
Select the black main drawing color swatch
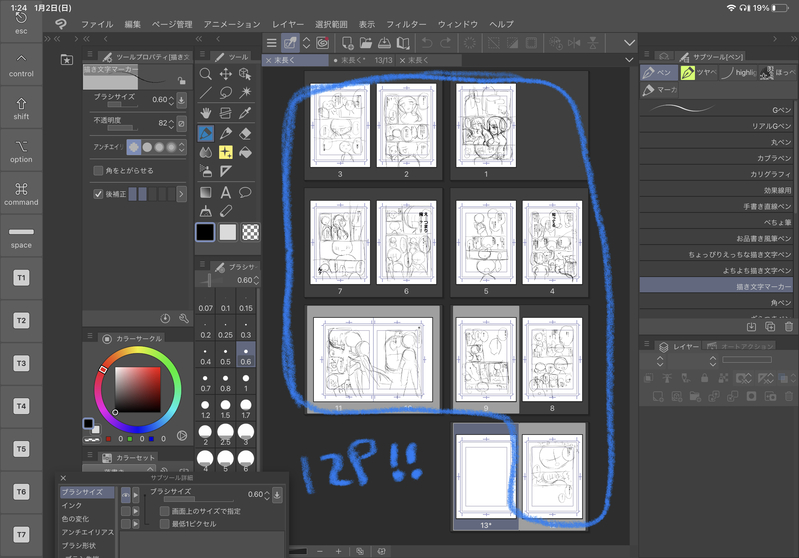click(205, 232)
